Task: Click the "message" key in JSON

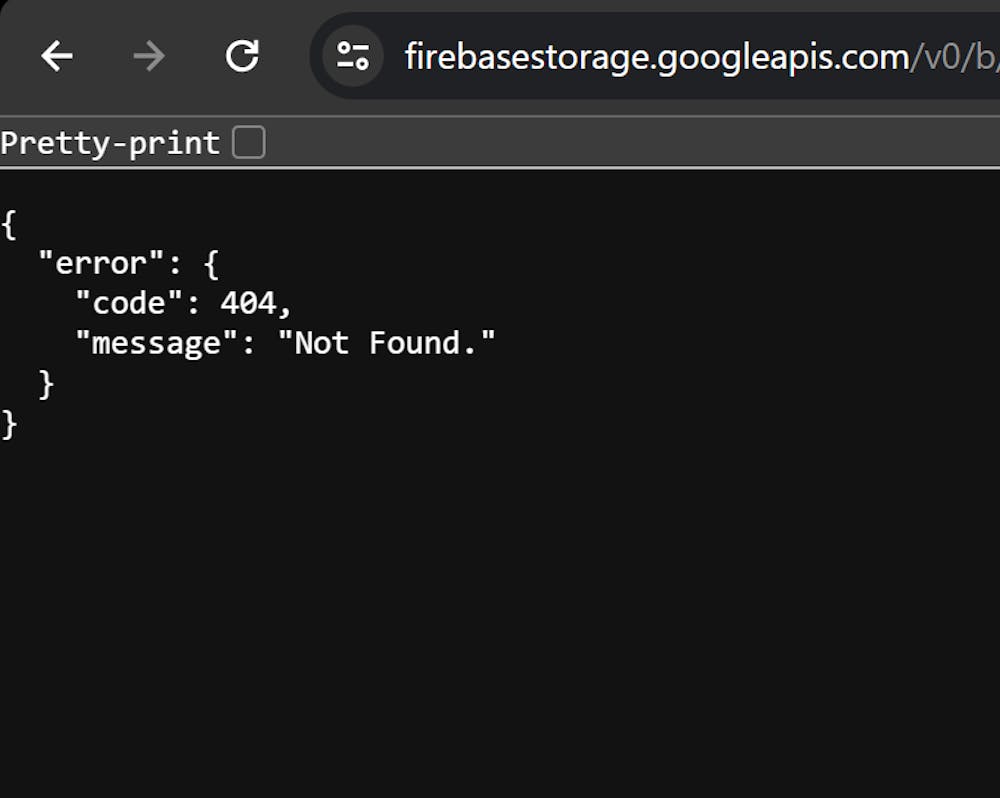Action: [157, 343]
